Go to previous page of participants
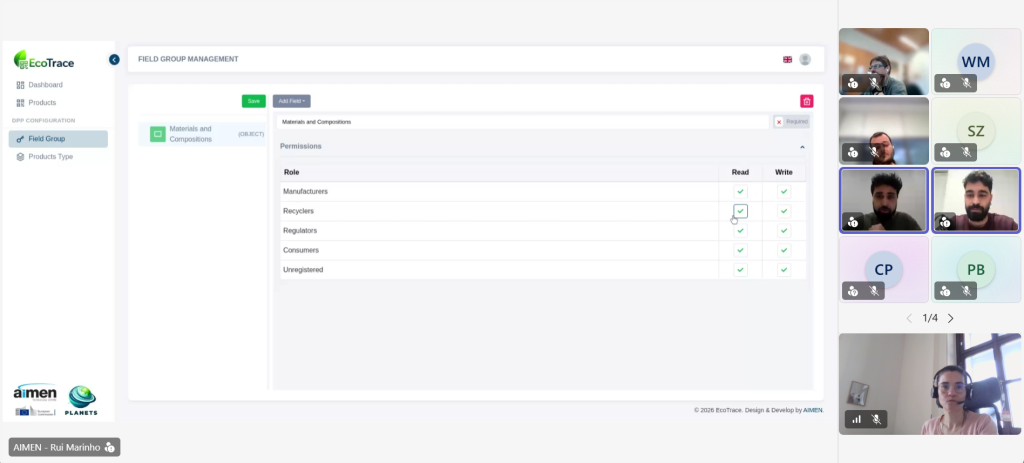The image size is (1024, 463). point(909,318)
